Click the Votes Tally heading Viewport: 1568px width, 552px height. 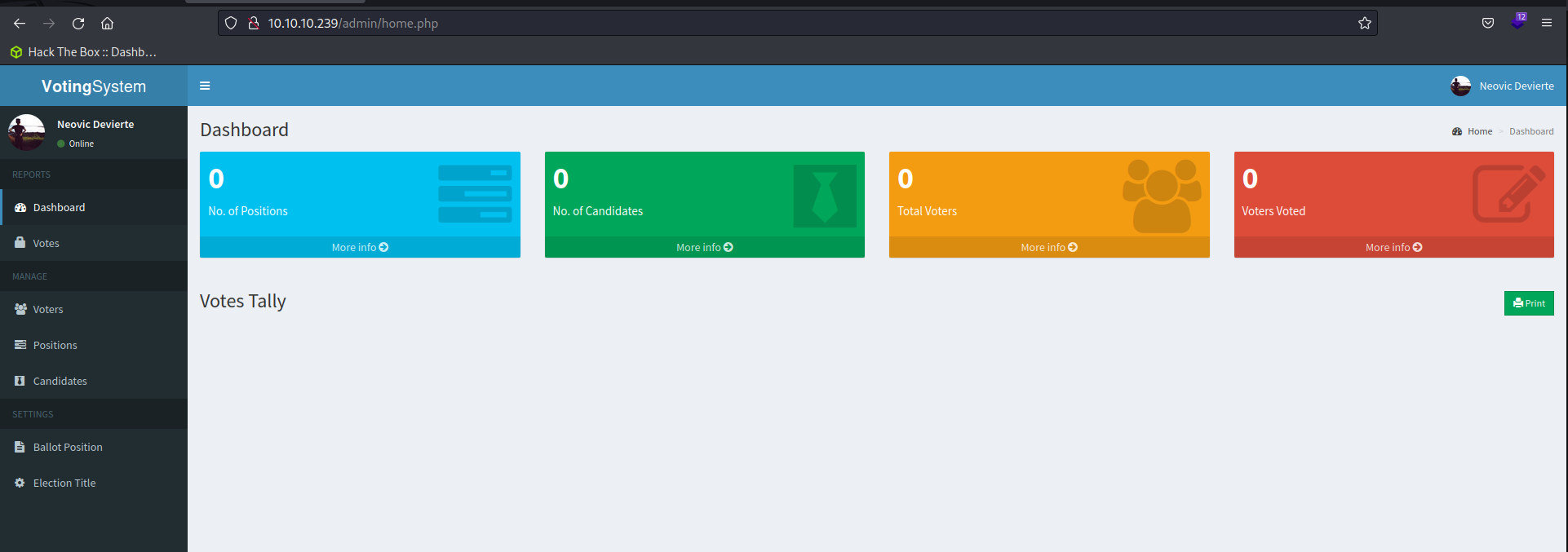[x=243, y=301]
